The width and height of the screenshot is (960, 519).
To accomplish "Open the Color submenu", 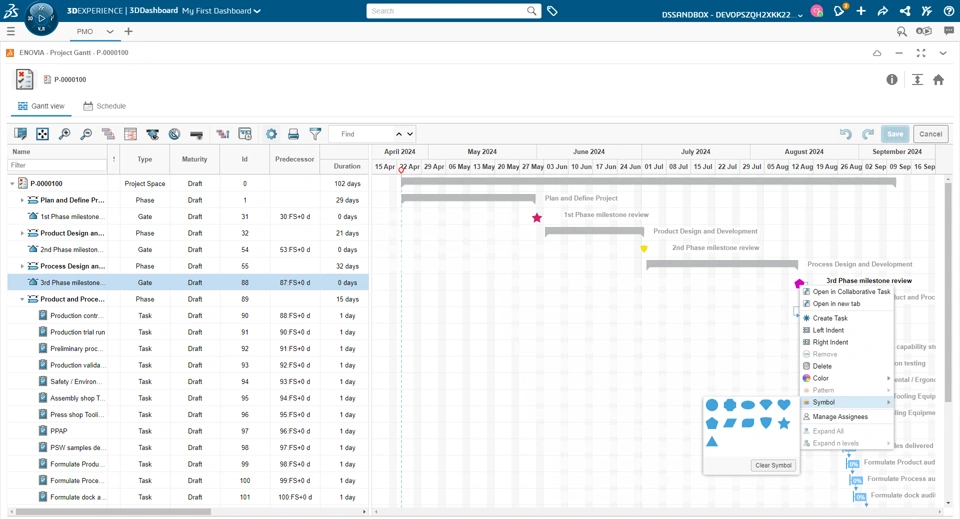I will pos(847,378).
